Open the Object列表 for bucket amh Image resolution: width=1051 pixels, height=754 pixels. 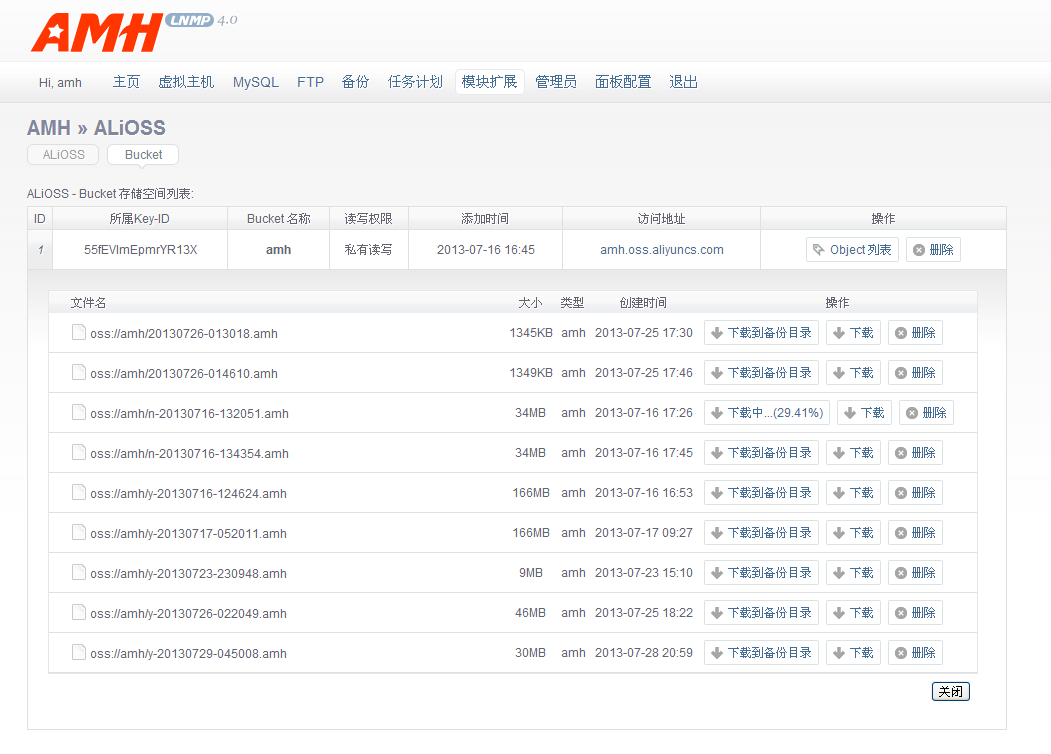point(852,250)
